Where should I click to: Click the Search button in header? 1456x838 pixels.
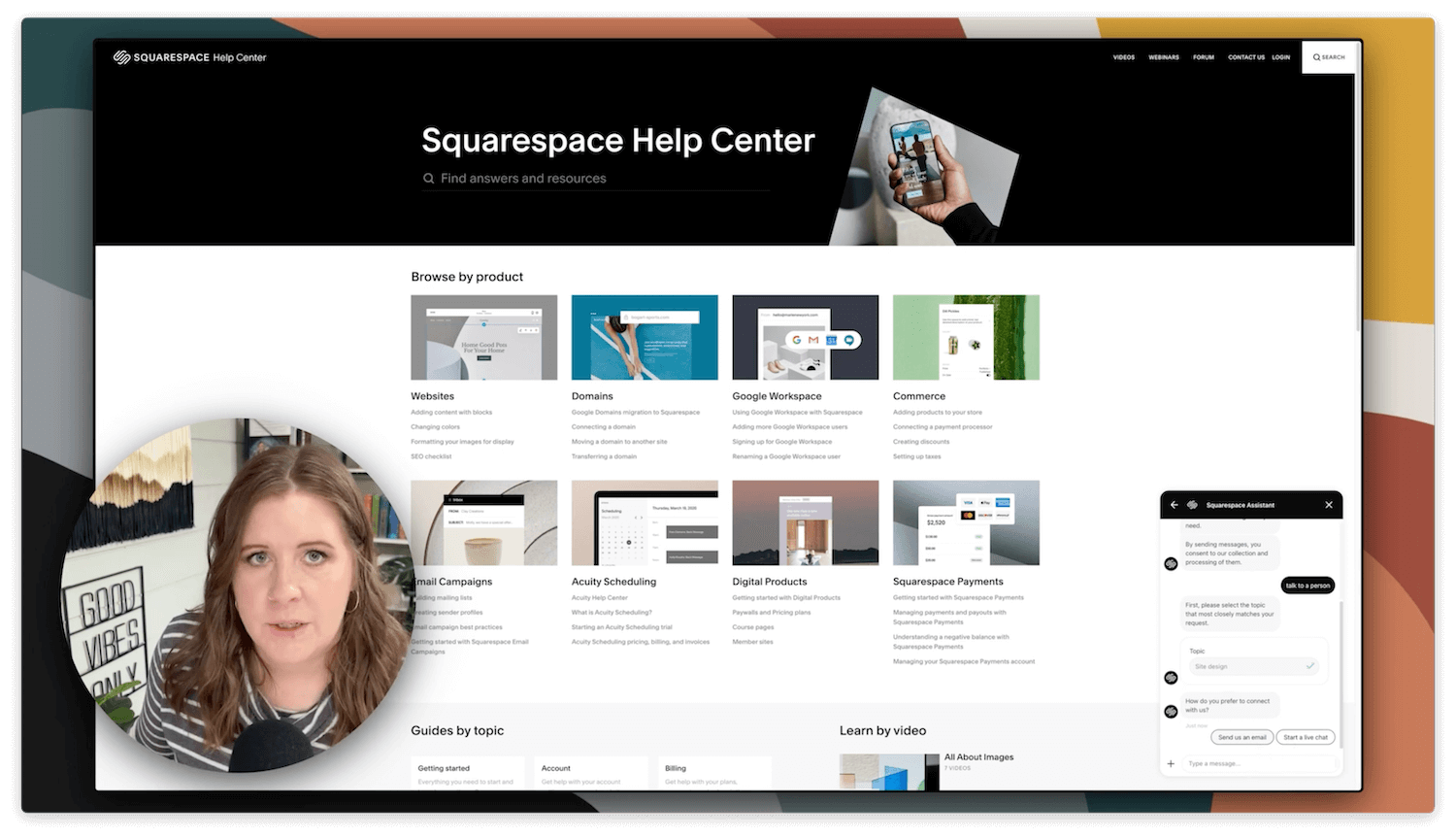(x=1329, y=57)
